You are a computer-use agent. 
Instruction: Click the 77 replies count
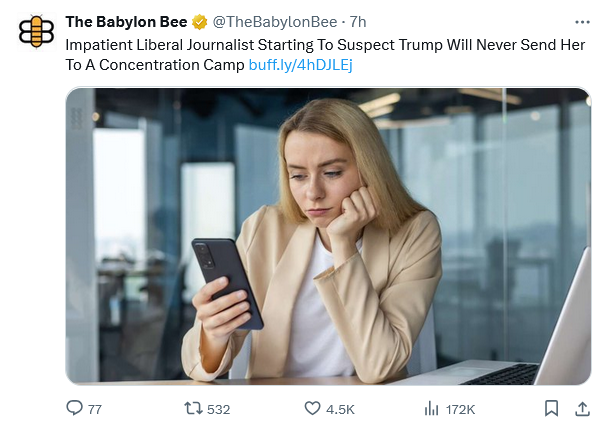point(95,409)
